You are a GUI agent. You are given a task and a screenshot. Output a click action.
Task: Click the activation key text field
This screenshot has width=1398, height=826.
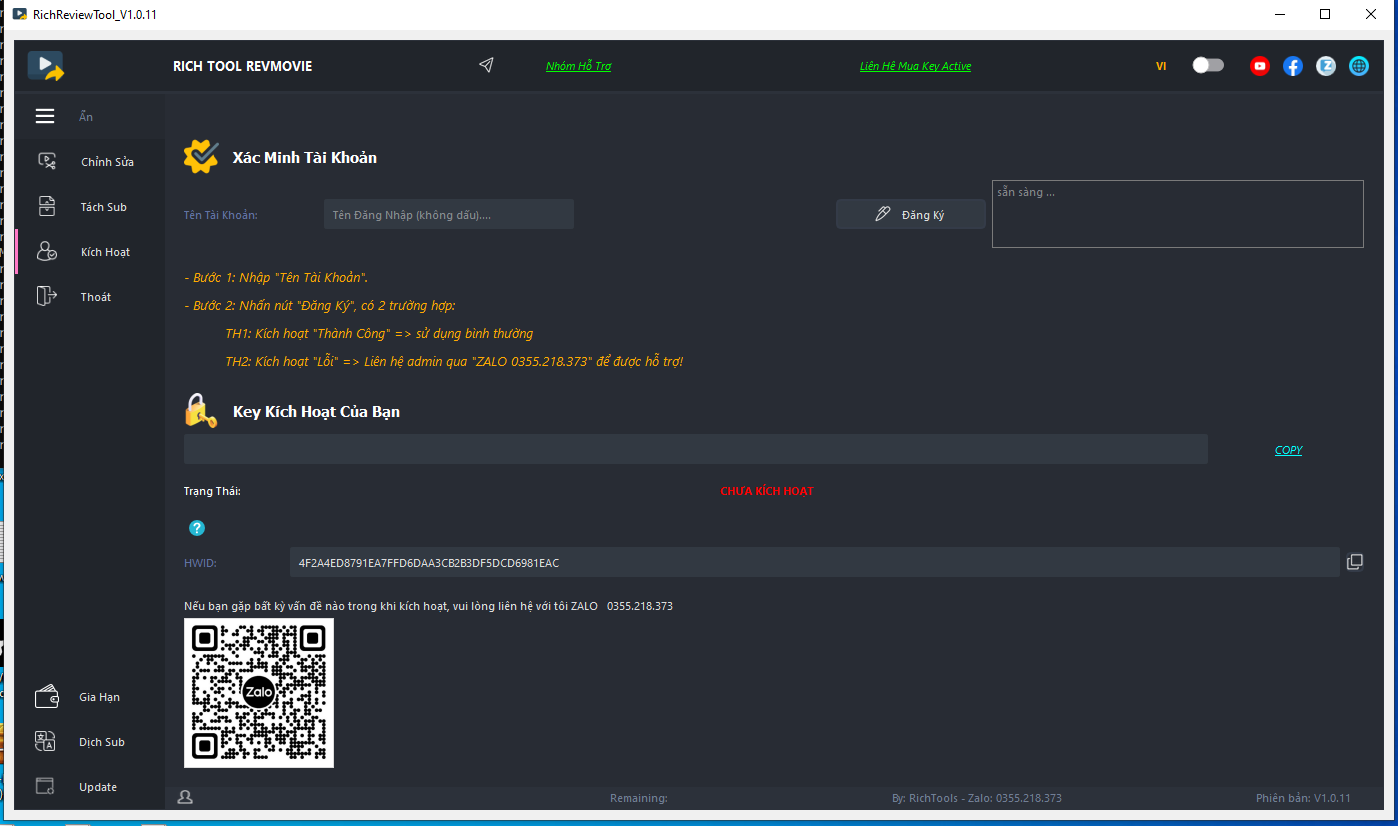(x=696, y=449)
